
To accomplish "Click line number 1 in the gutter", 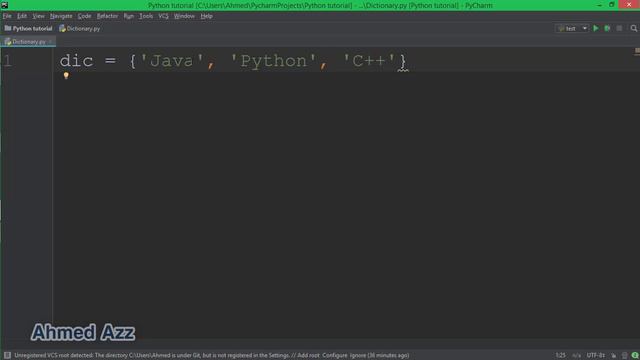I will click(x=8, y=61).
